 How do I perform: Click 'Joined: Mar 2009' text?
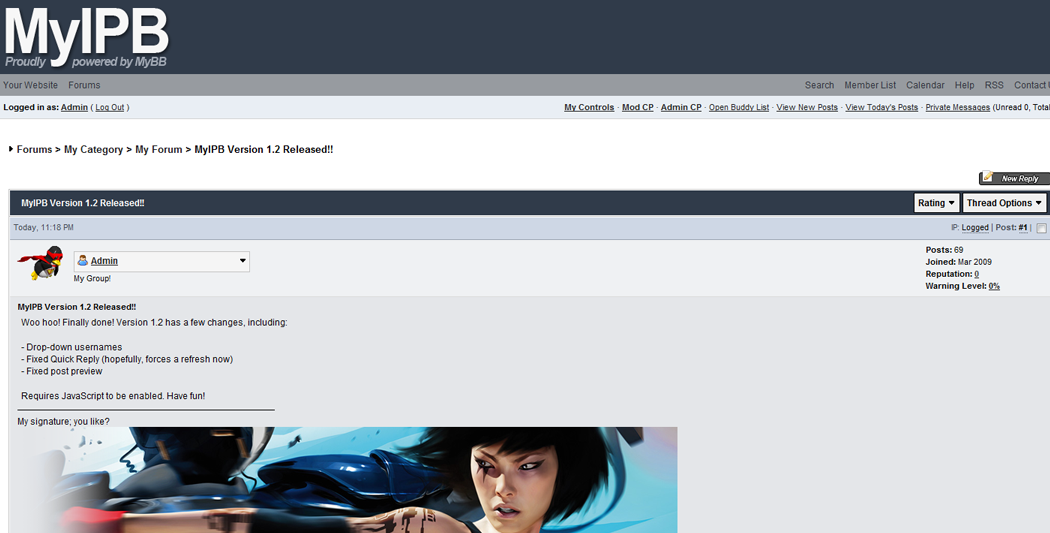[959, 262]
